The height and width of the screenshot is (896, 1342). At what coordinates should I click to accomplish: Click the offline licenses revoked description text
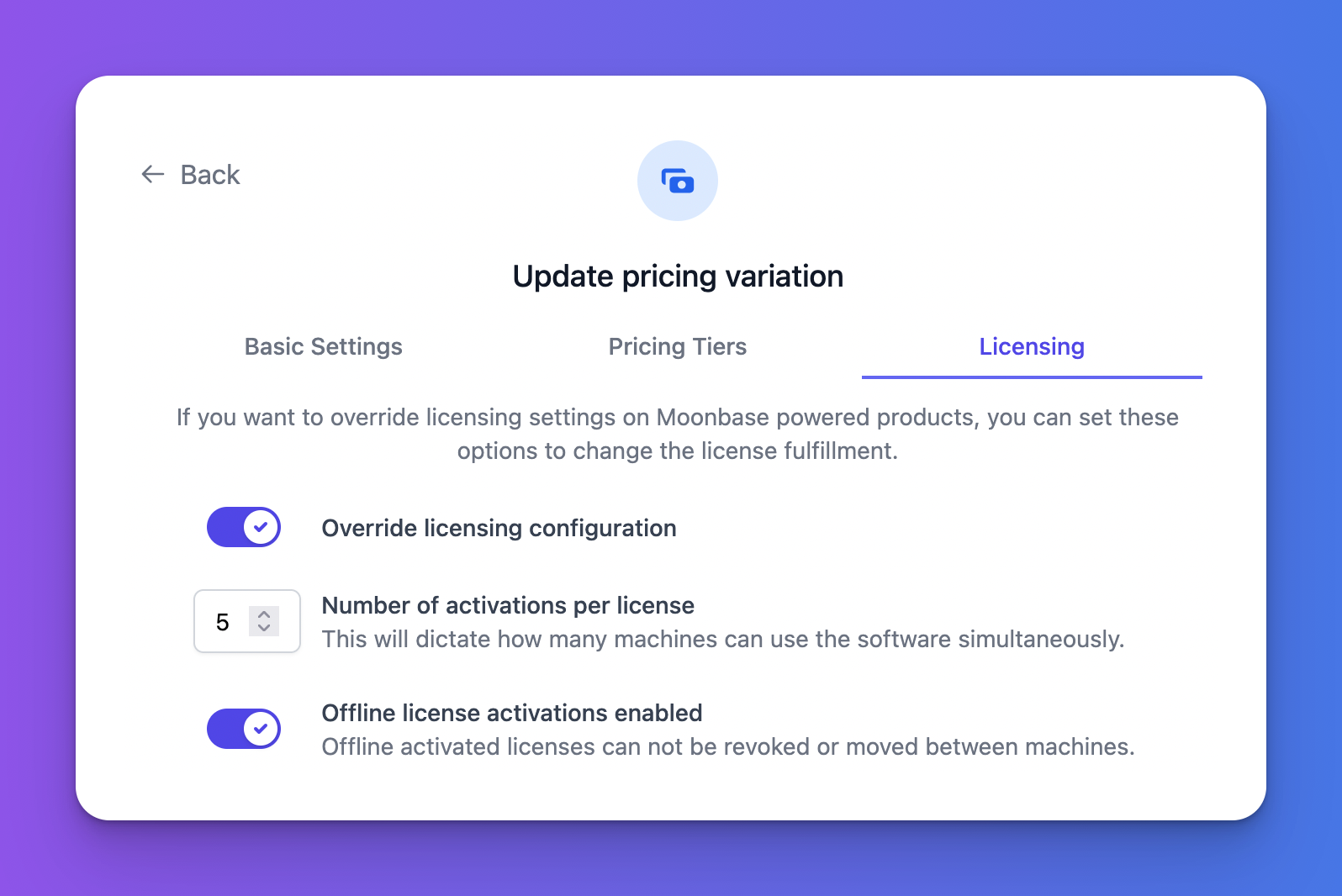click(727, 746)
